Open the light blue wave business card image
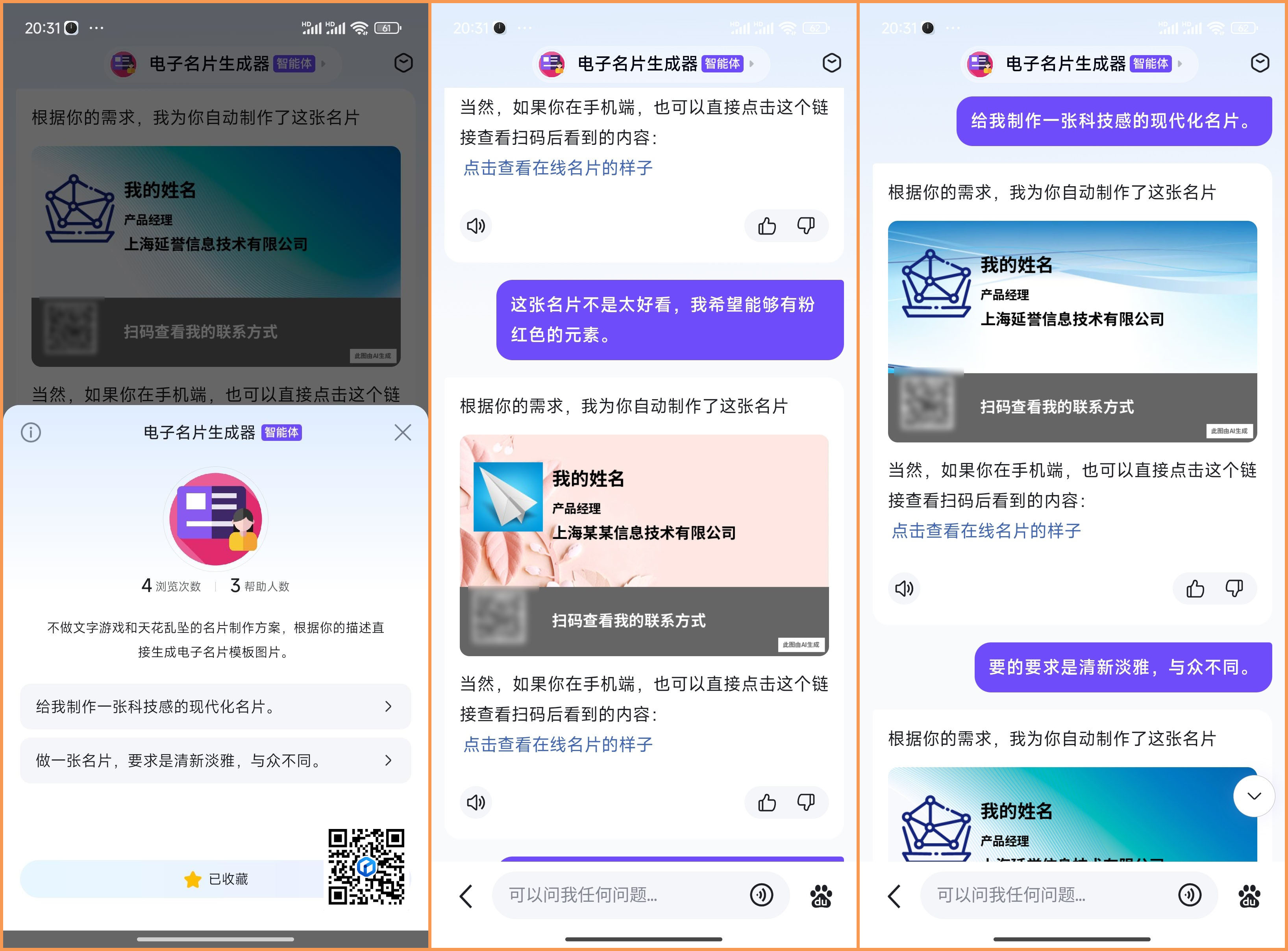 click(x=1072, y=331)
